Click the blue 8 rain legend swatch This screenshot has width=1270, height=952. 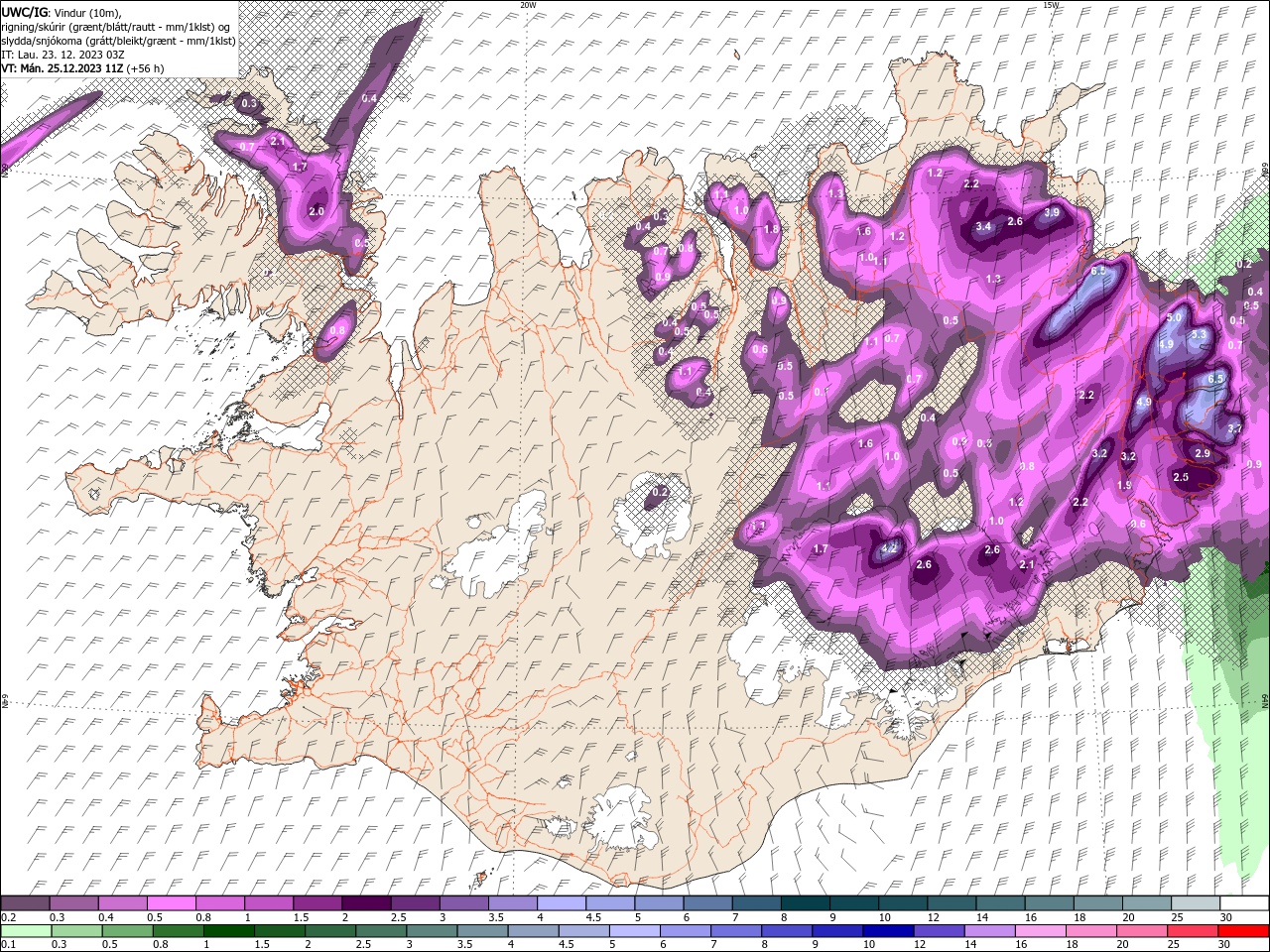pos(787,931)
